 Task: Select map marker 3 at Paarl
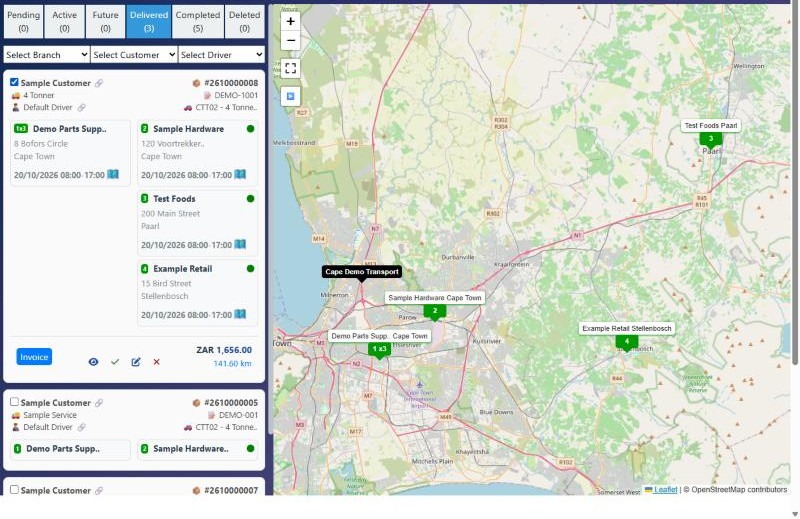711,140
